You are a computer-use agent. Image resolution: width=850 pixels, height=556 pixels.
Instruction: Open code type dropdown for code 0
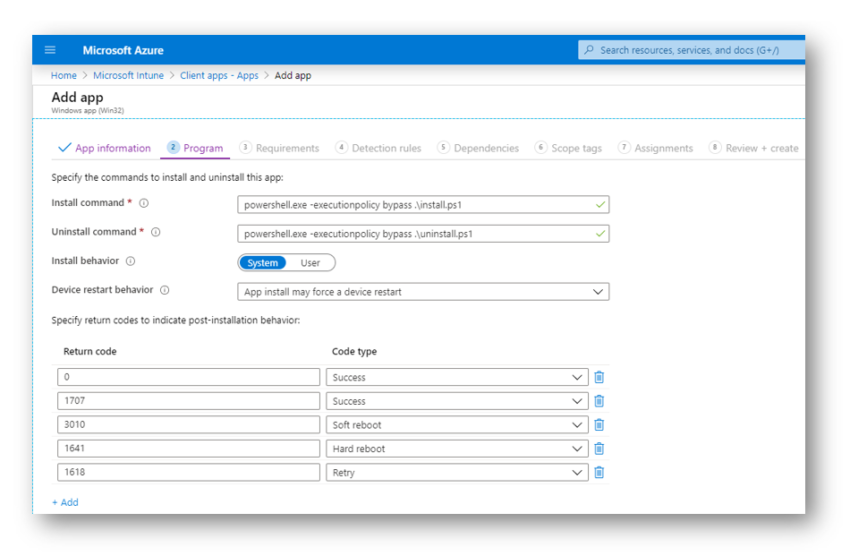[x=457, y=377]
